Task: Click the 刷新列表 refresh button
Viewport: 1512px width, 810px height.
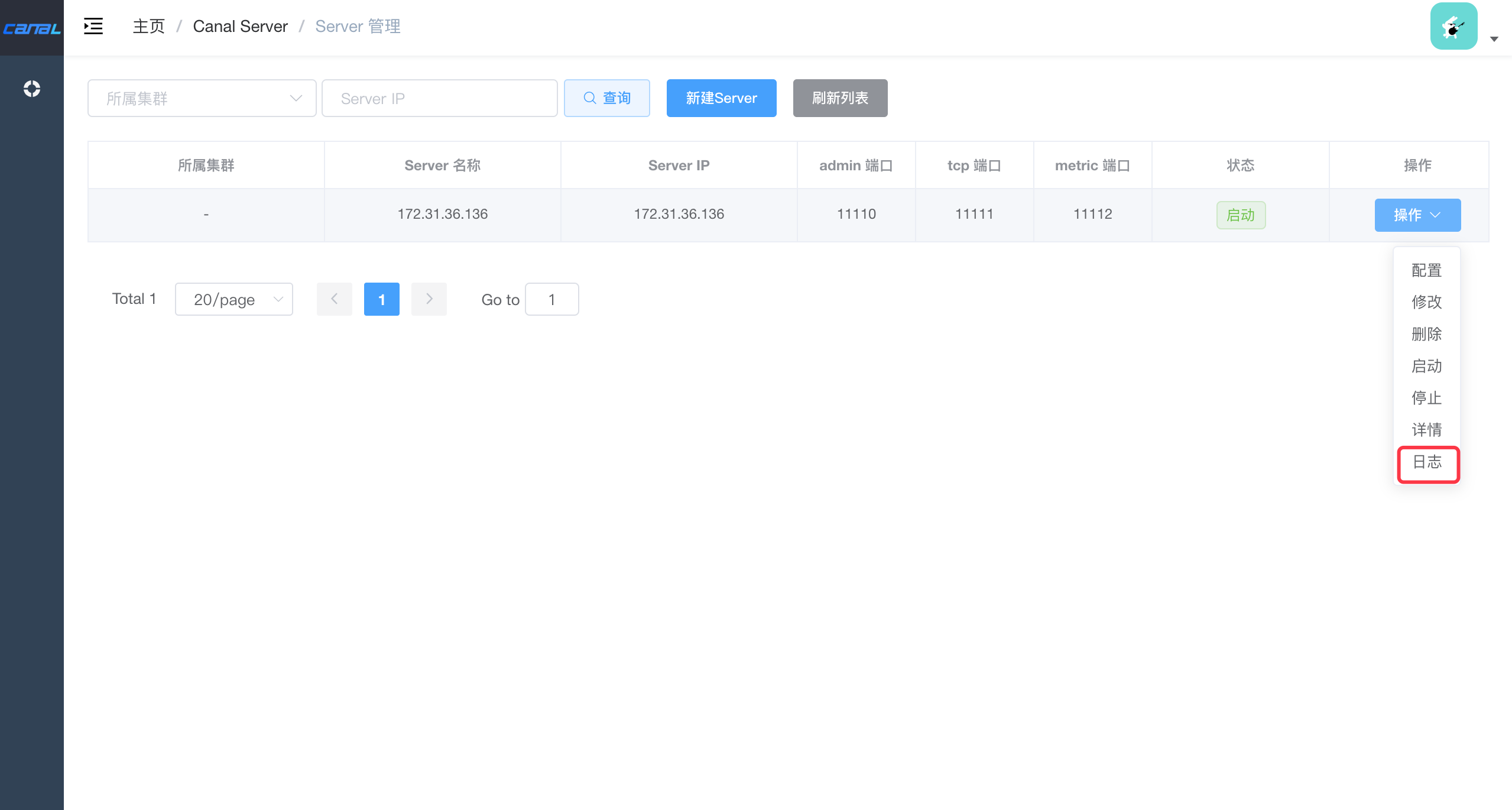Action: click(x=839, y=98)
